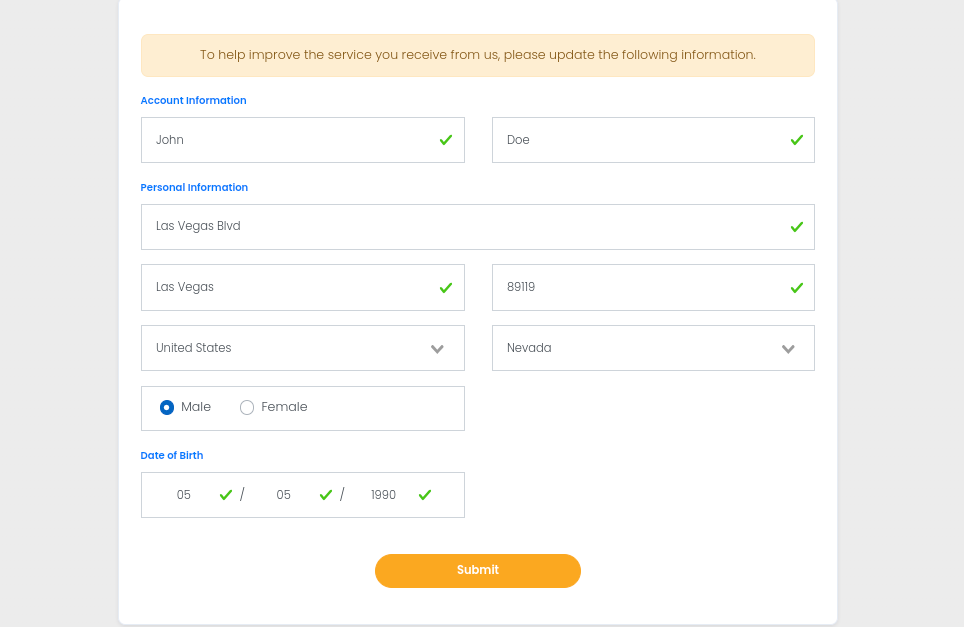Click the 1990 birth year field

pos(383,494)
